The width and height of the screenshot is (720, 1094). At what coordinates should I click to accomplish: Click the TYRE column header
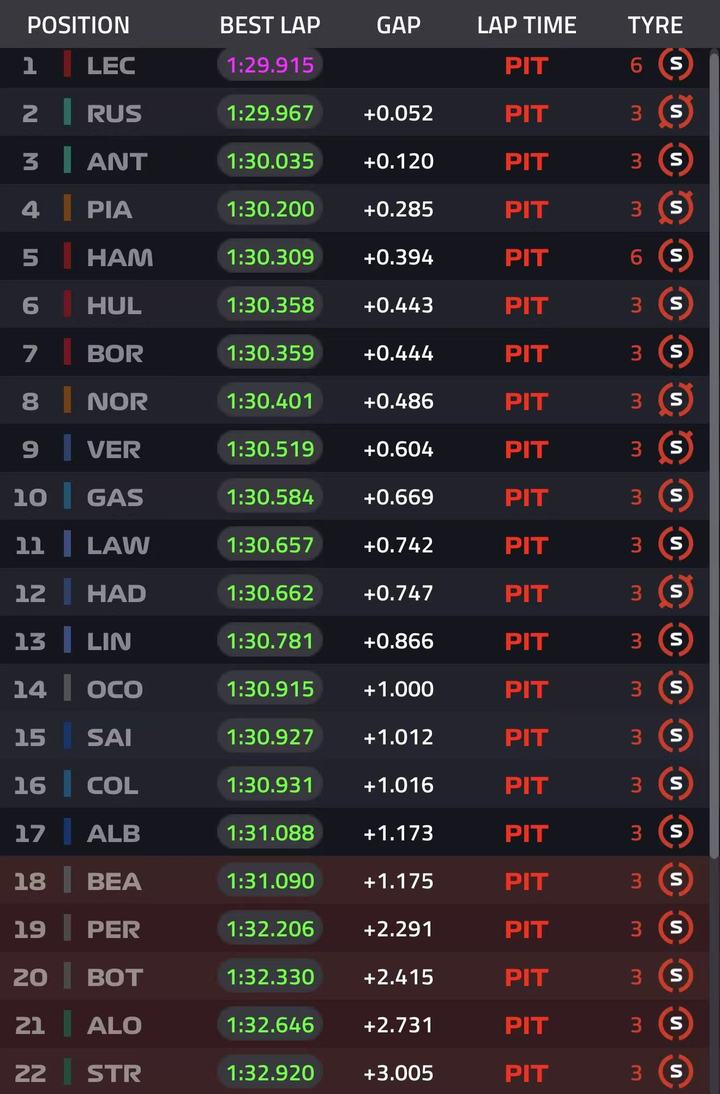coord(655,25)
